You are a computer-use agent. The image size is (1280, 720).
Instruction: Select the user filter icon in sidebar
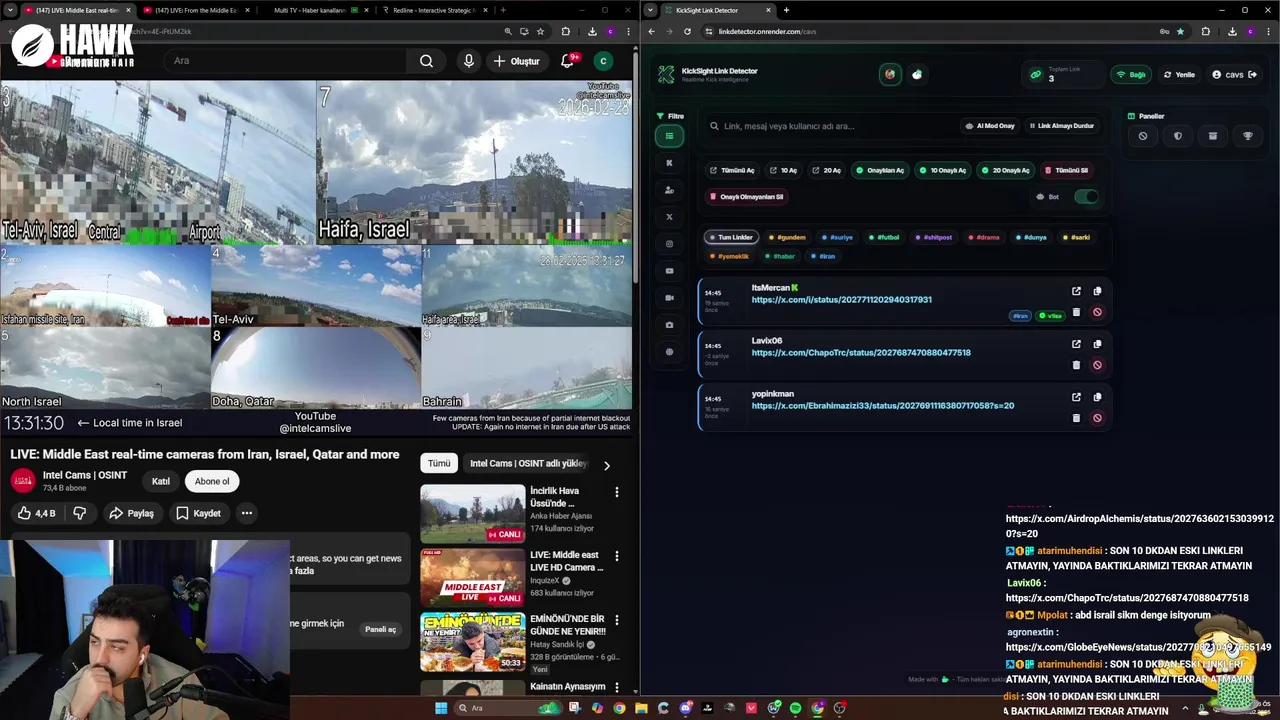(669, 190)
